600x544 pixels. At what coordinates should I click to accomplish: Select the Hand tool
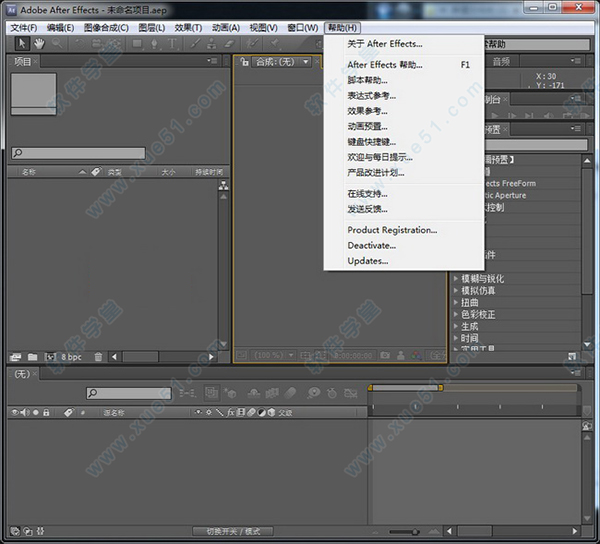tap(39, 44)
